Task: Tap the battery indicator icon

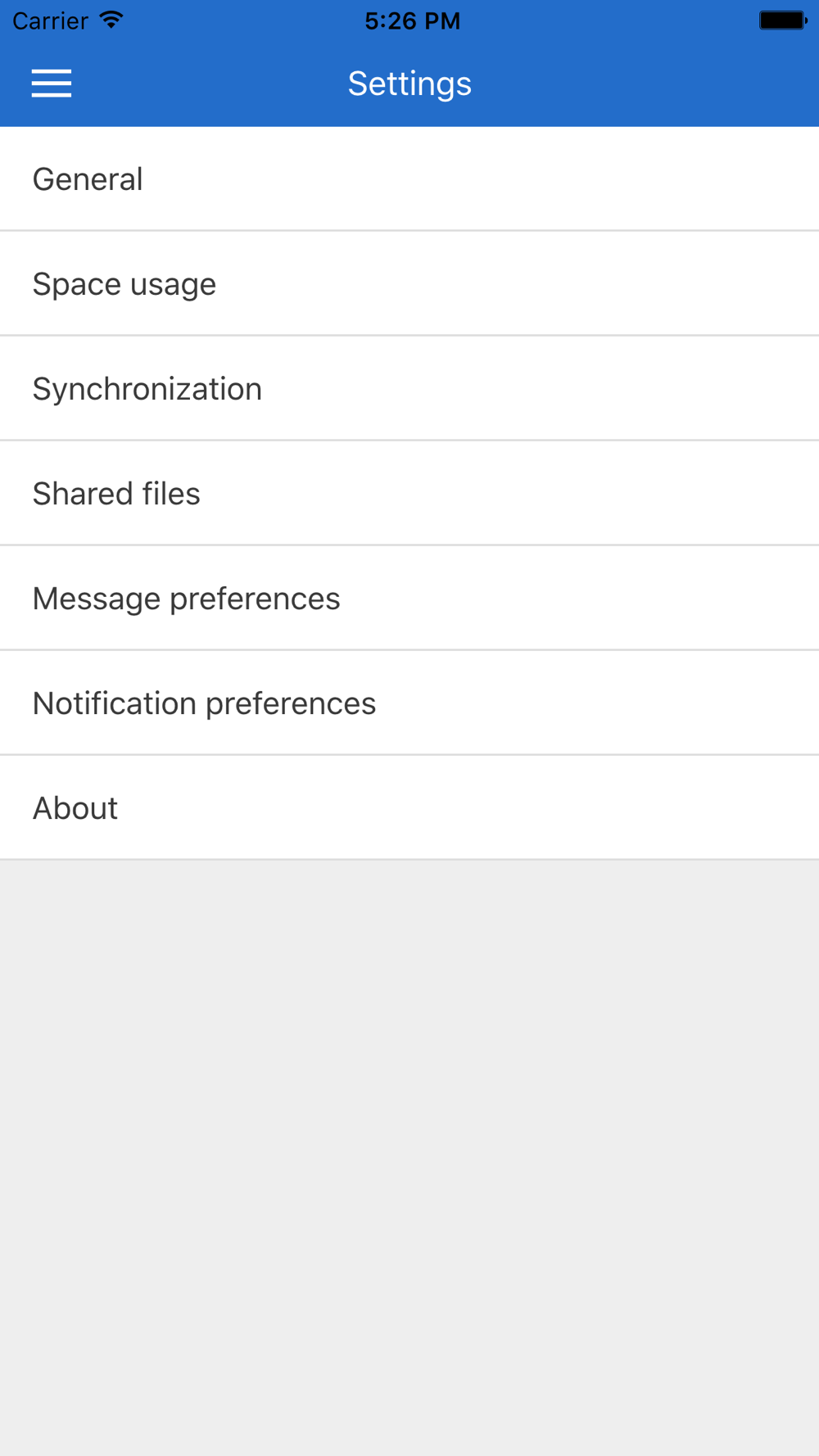Action: coord(783,20)
